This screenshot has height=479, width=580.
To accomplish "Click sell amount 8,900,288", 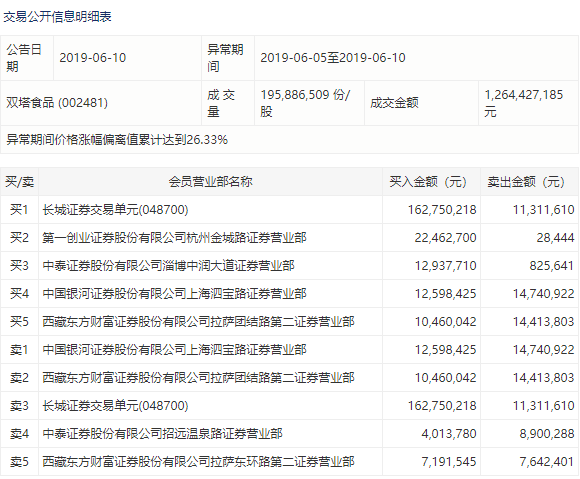I will tap(547, 434).
